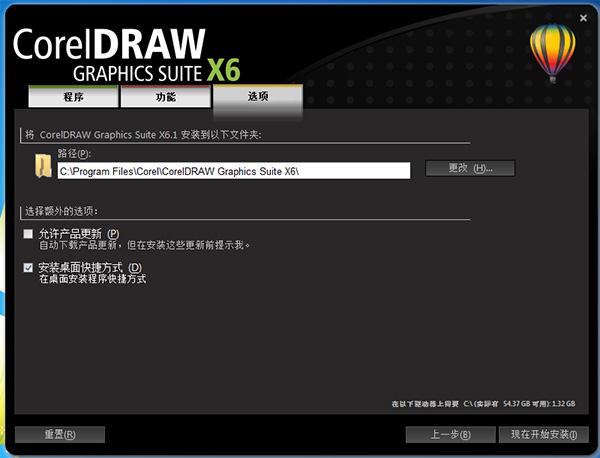Image resolution: width=600 pixels, height=458 pixels.
Task: Click the 选择额外的选项 heading text
Action: click(x=61, y=211)
